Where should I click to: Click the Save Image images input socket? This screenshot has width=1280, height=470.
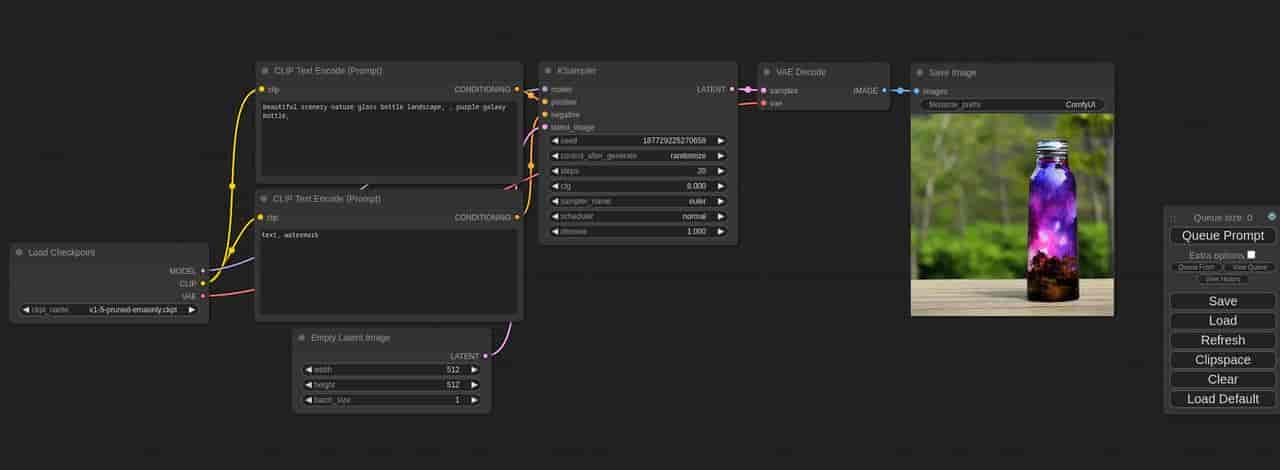(x=917, y=91)
